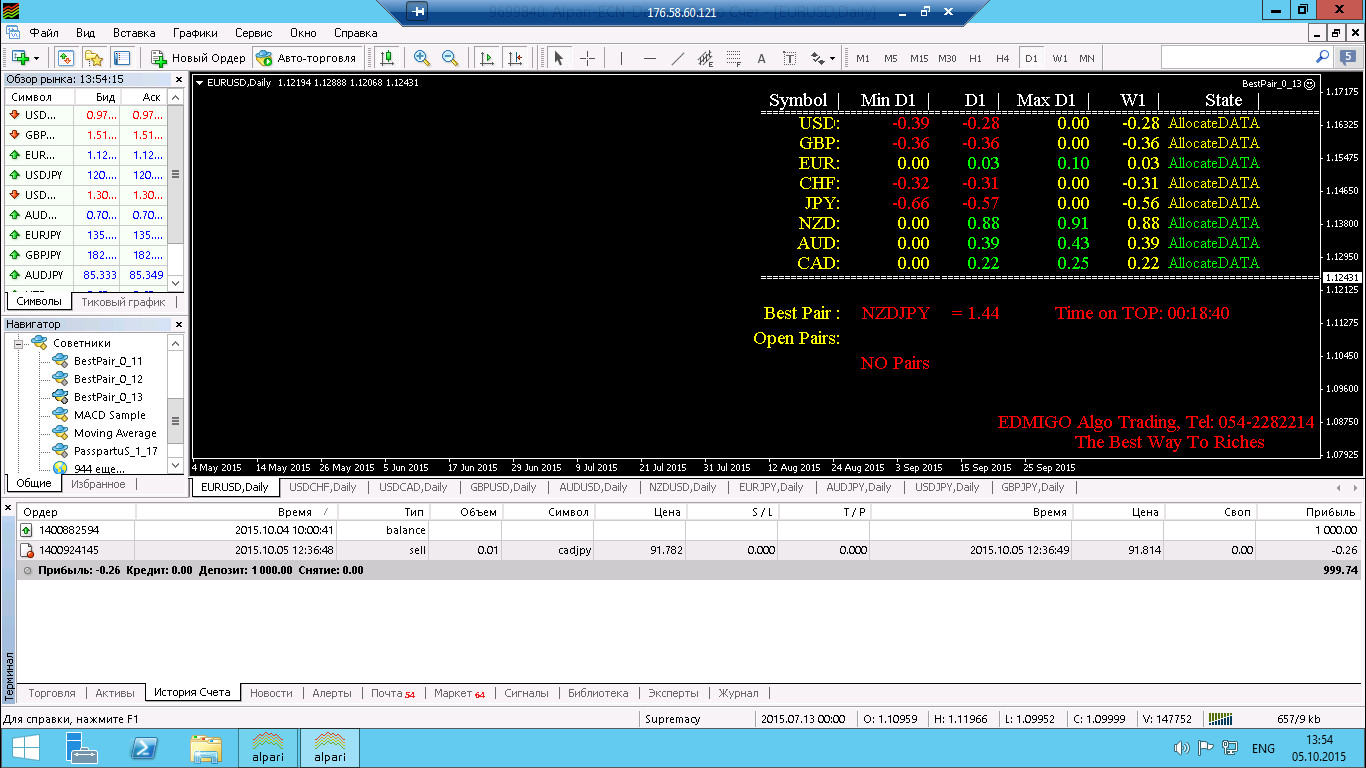The image size is (1366, 768).
Task: Open PowerShell from taskbar
Action: 143,749
